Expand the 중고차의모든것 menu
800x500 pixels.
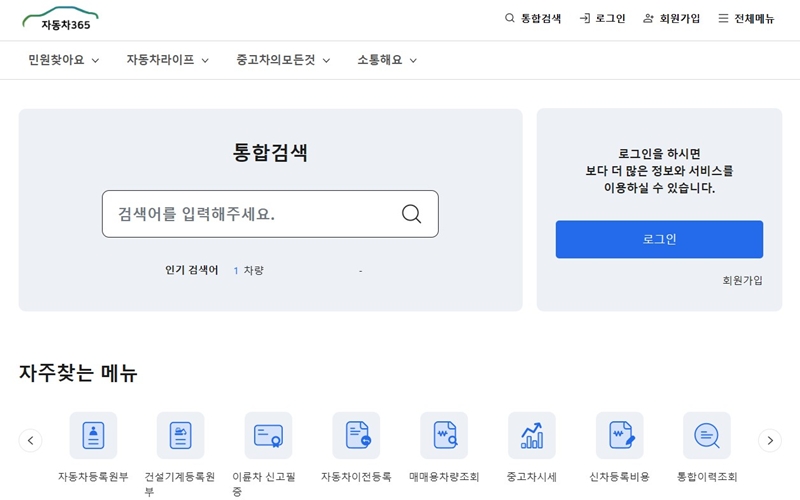pyautogui.click(x=283, y=60)
